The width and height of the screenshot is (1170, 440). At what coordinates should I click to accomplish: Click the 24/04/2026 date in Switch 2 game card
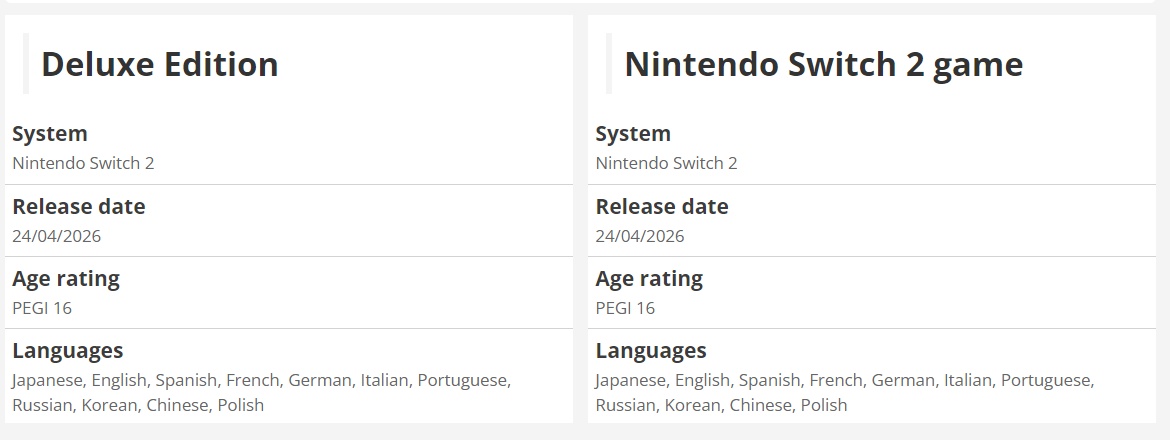click(x=640, y=236)
